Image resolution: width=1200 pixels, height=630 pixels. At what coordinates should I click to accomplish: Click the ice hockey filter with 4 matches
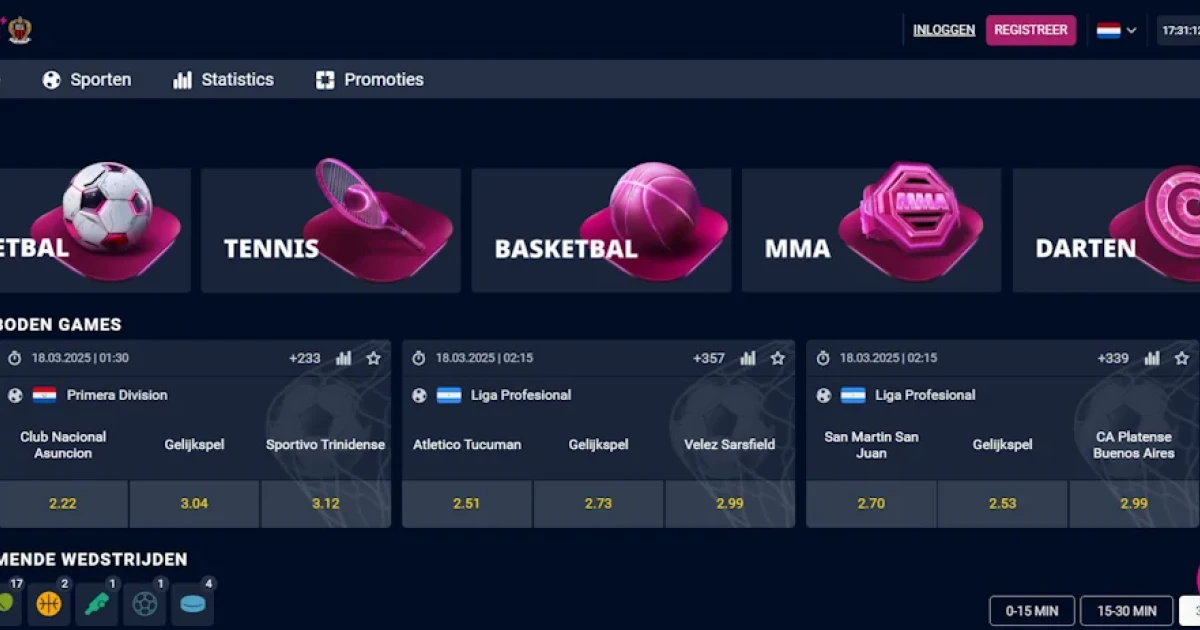(x=193, y=603)
